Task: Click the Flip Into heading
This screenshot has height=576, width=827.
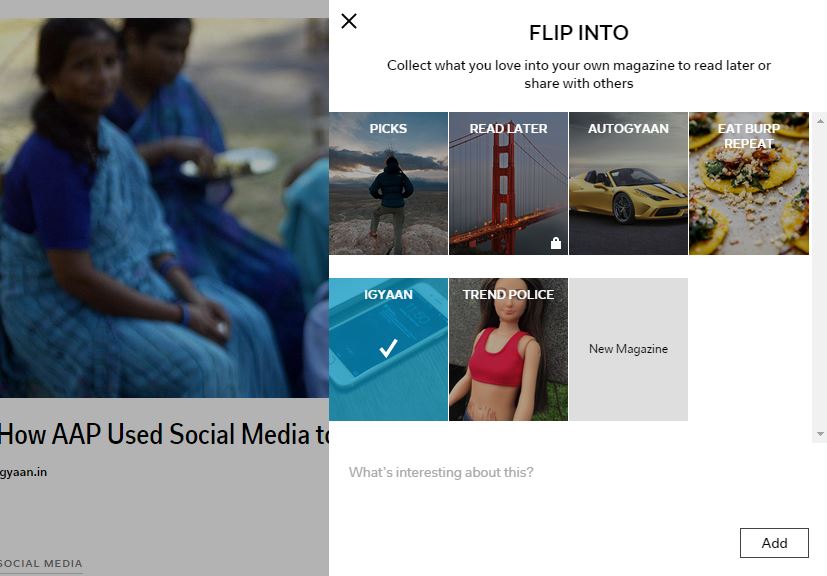Action: pyautogui.click(x=579, y=33)
